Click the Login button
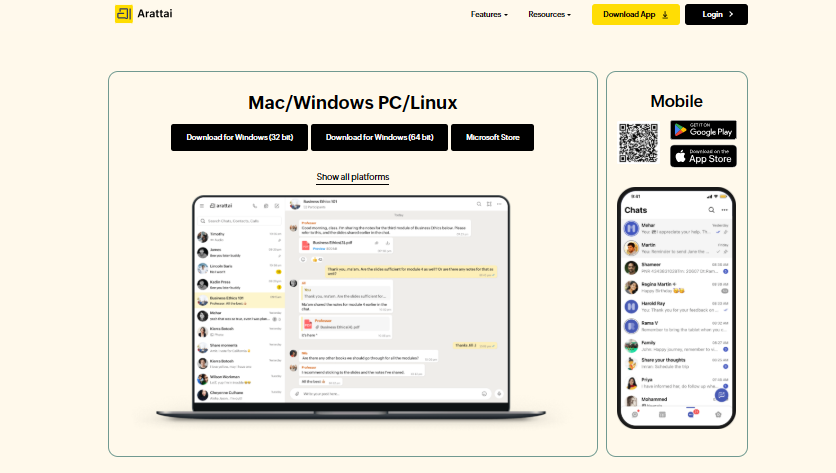The height and width of the screenshot is (473, 836). (x=716, y=14)
